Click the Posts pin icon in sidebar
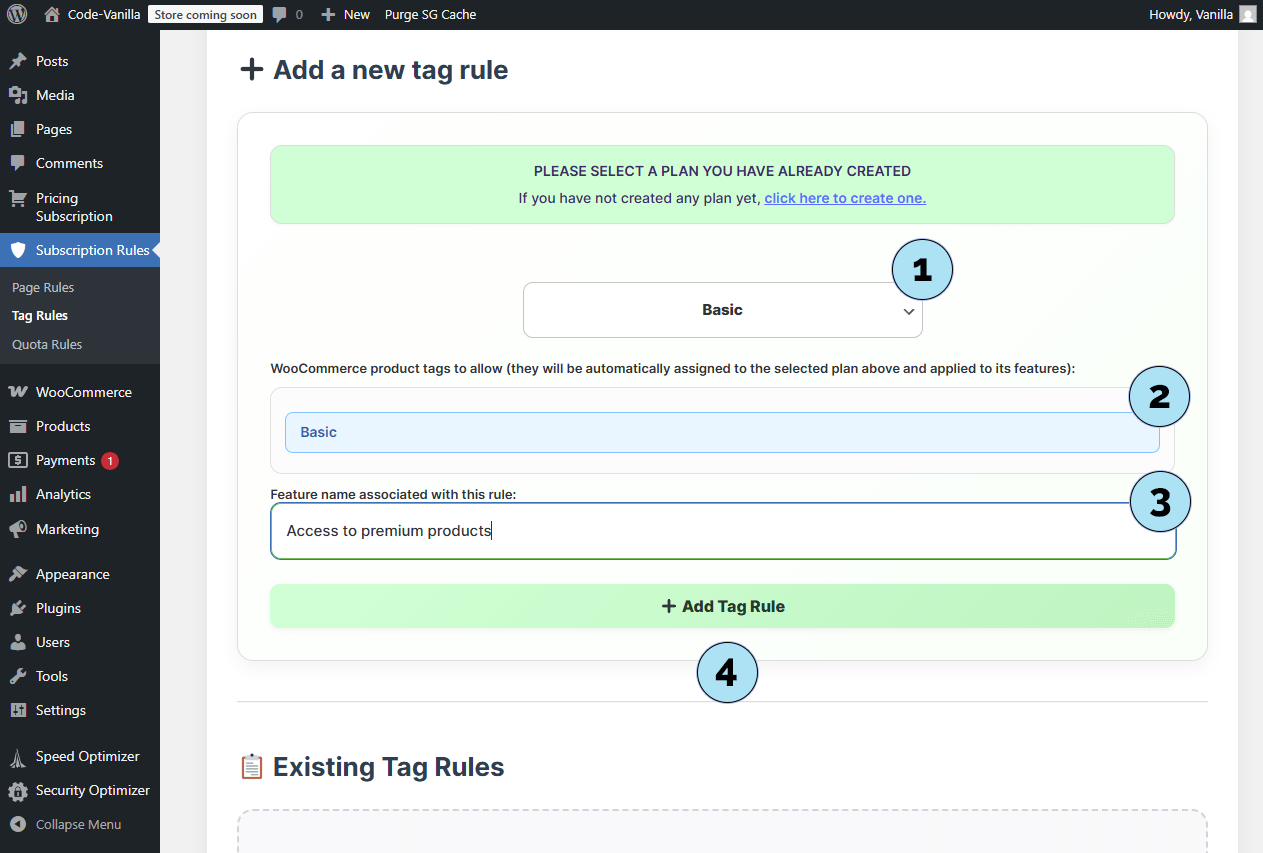 pos(18,61)
